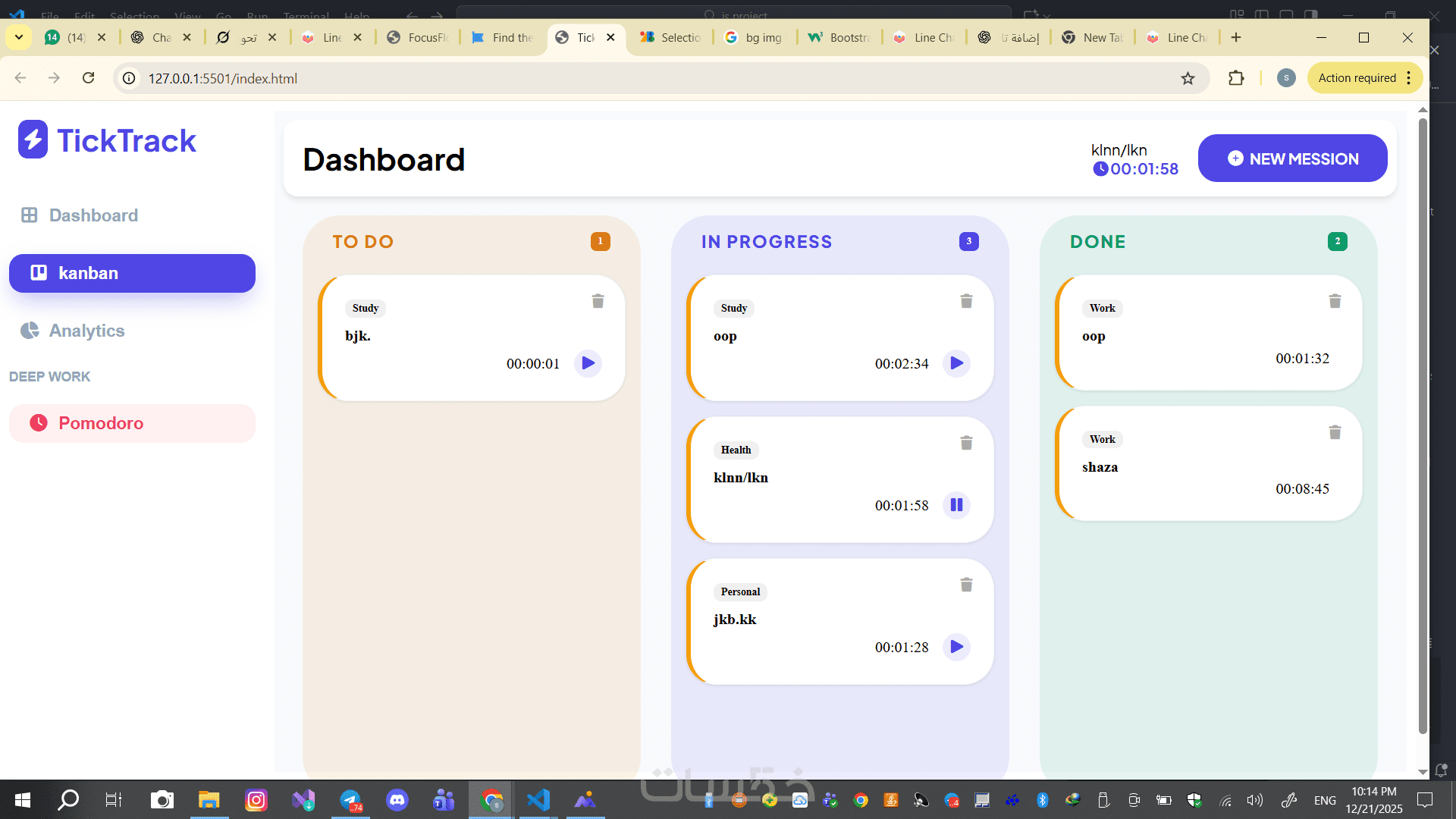Play timer for In Progress oop task
Screen dimensions: 1456x819
click(956, 363)
